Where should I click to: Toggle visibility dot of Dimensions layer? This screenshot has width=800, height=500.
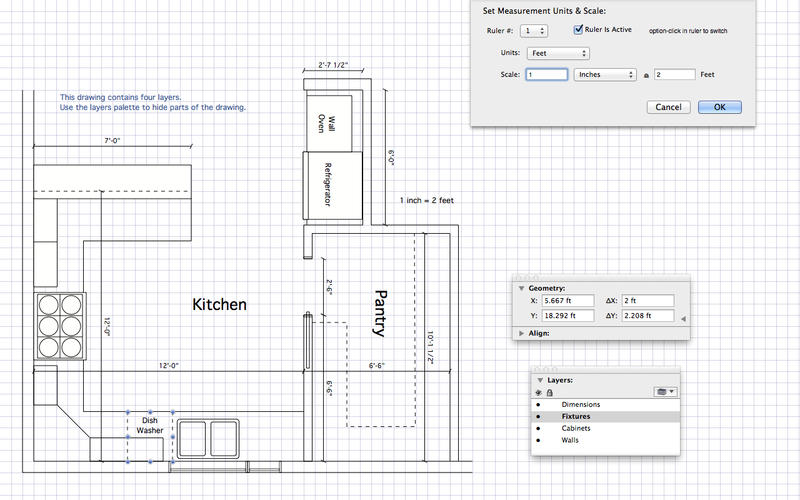539,404
